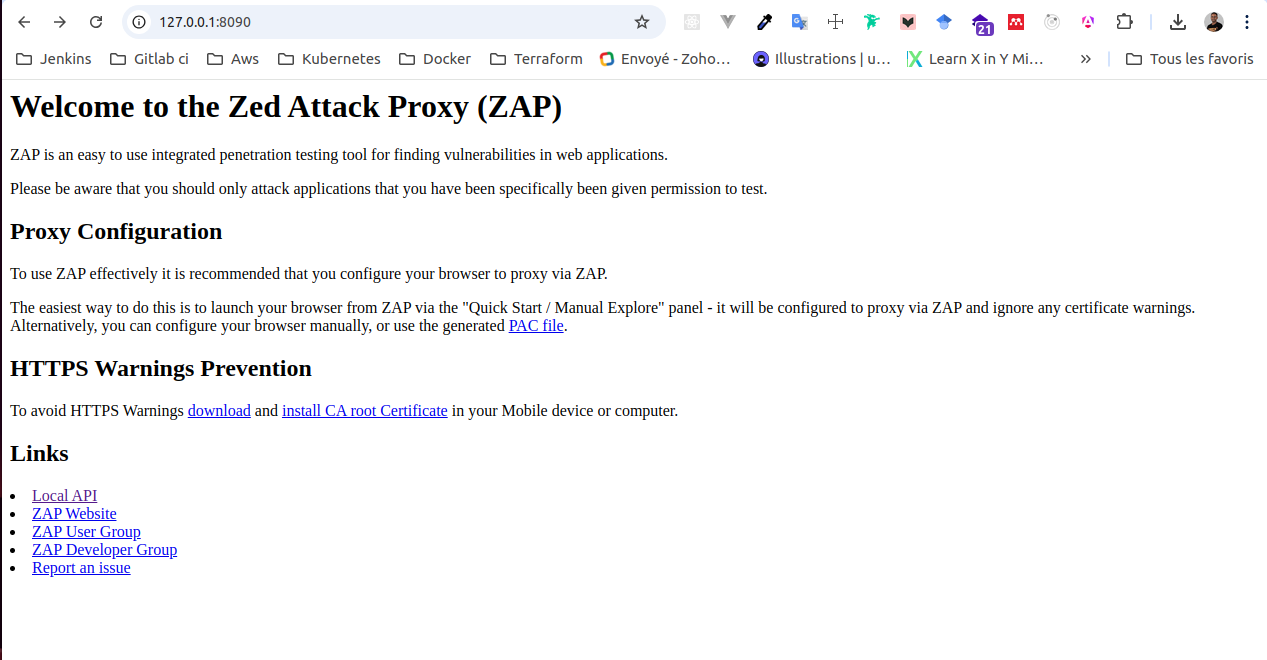Reload the ZAP welcome page

point(96,22)
